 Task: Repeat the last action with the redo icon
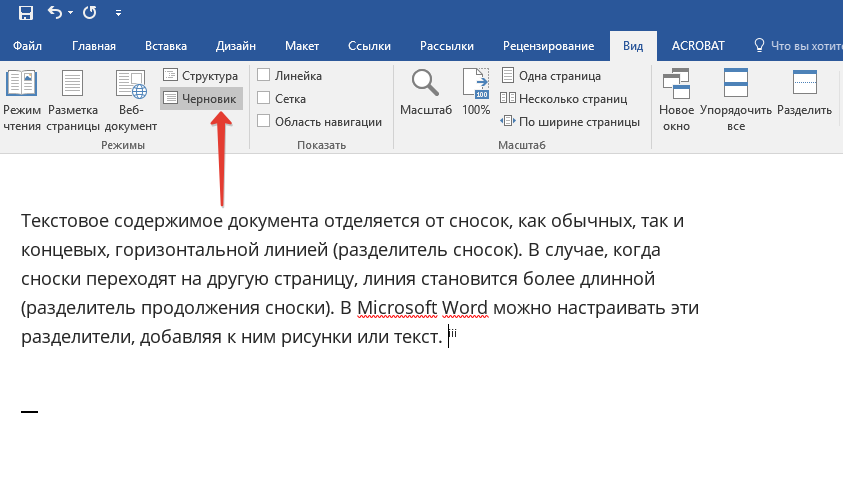point(90,12)
